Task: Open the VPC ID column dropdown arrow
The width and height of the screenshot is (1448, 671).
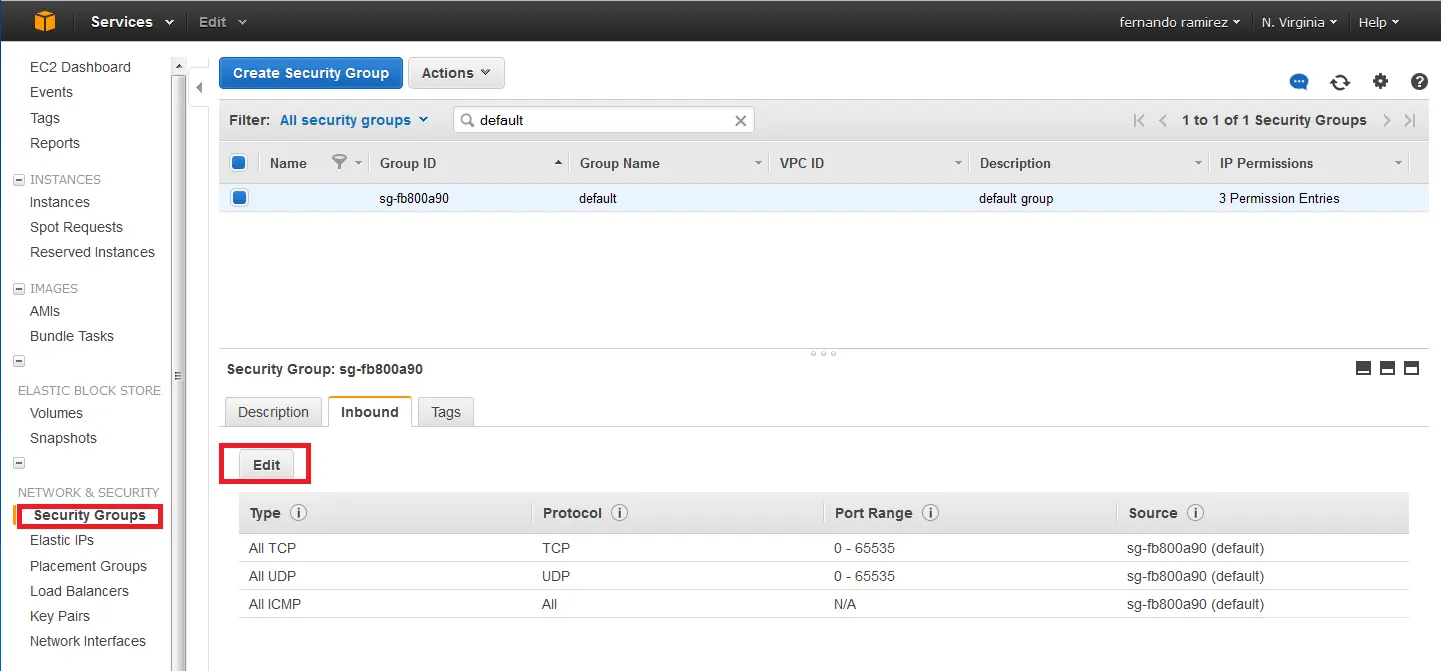Action: (x=959, y=163)
